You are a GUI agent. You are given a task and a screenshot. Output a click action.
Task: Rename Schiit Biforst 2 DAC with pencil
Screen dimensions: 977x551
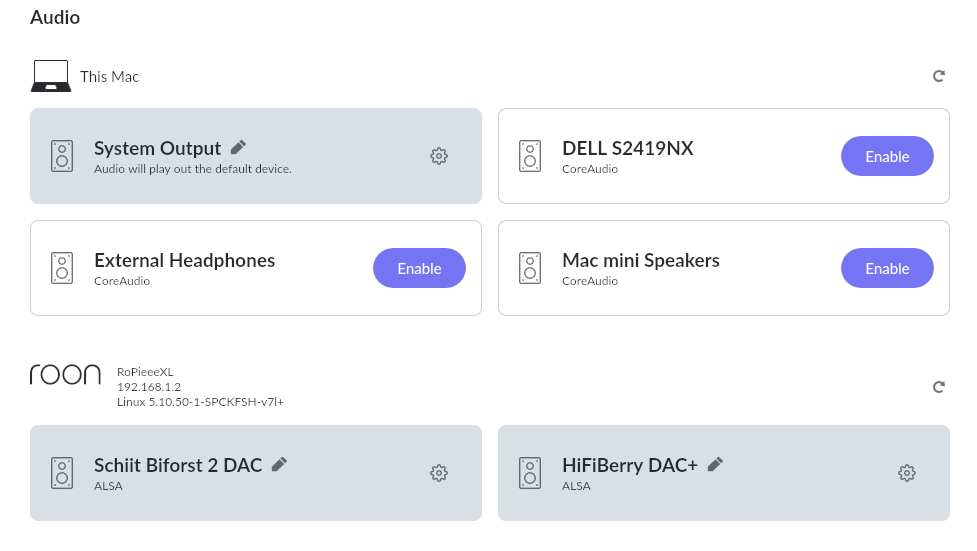tap(279, 464)
